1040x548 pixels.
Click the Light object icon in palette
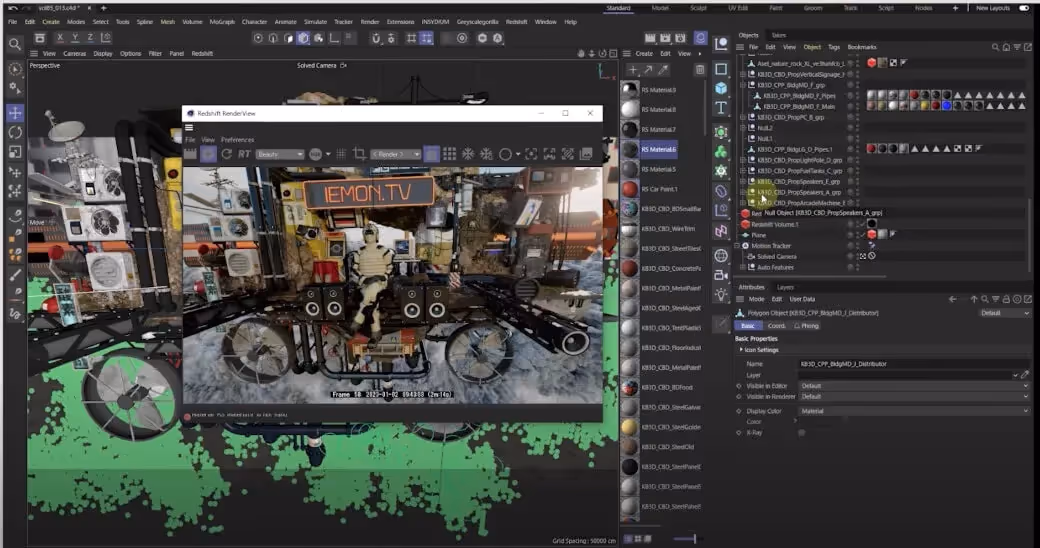[721, 295]
